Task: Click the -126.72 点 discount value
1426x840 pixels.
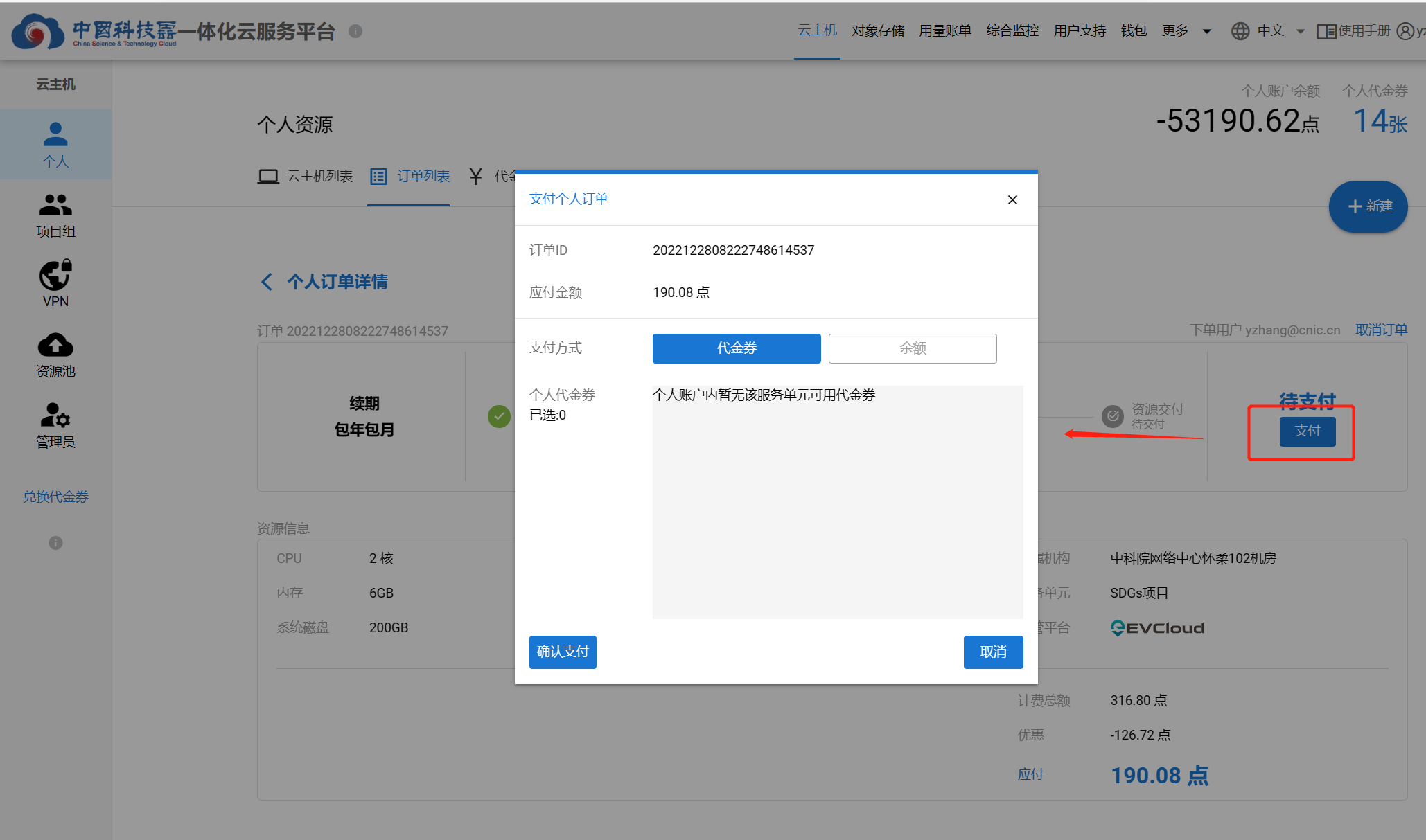Action: tap(1141, 735)
